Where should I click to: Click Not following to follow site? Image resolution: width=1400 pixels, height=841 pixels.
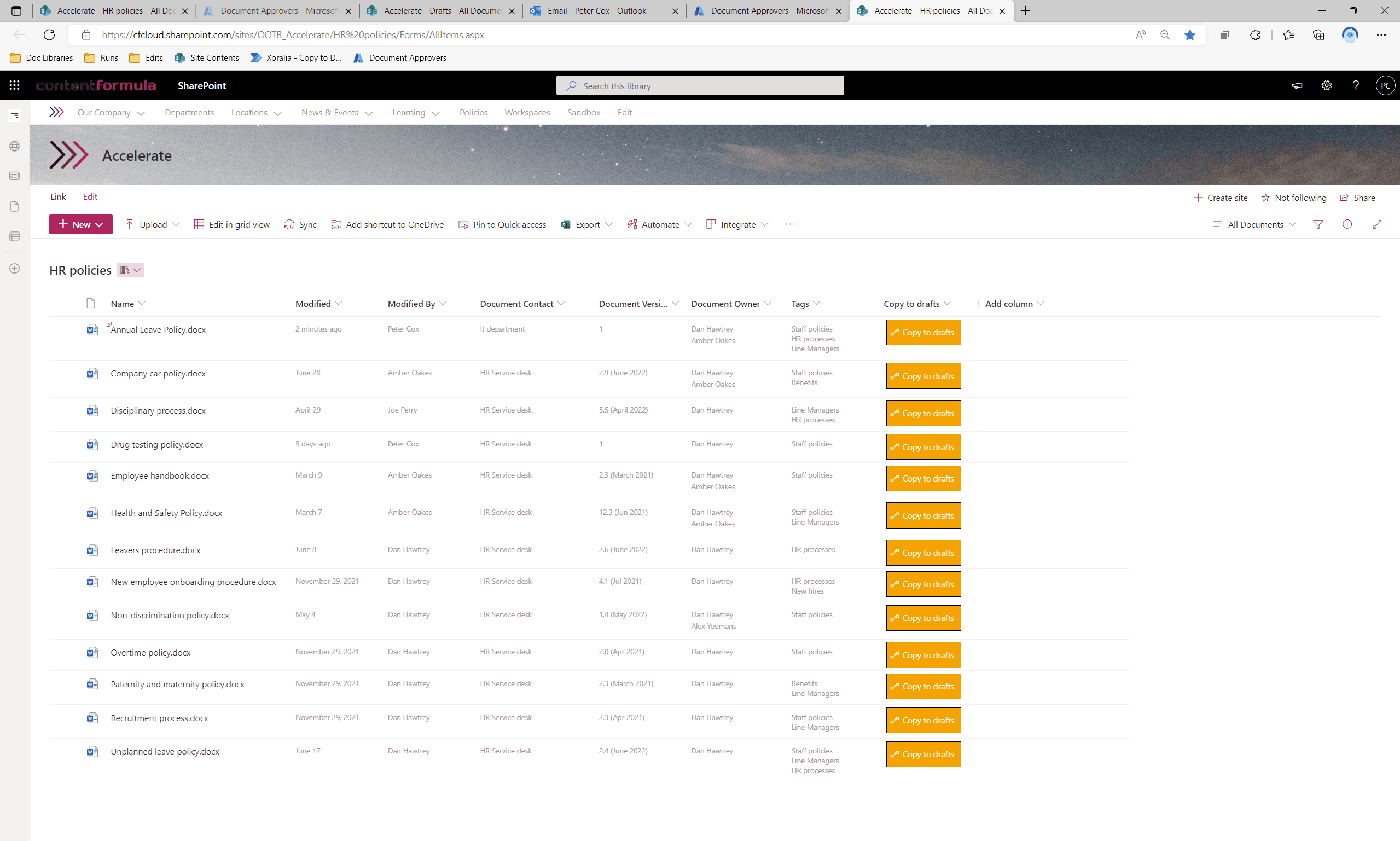click(x=1293, y=198)
